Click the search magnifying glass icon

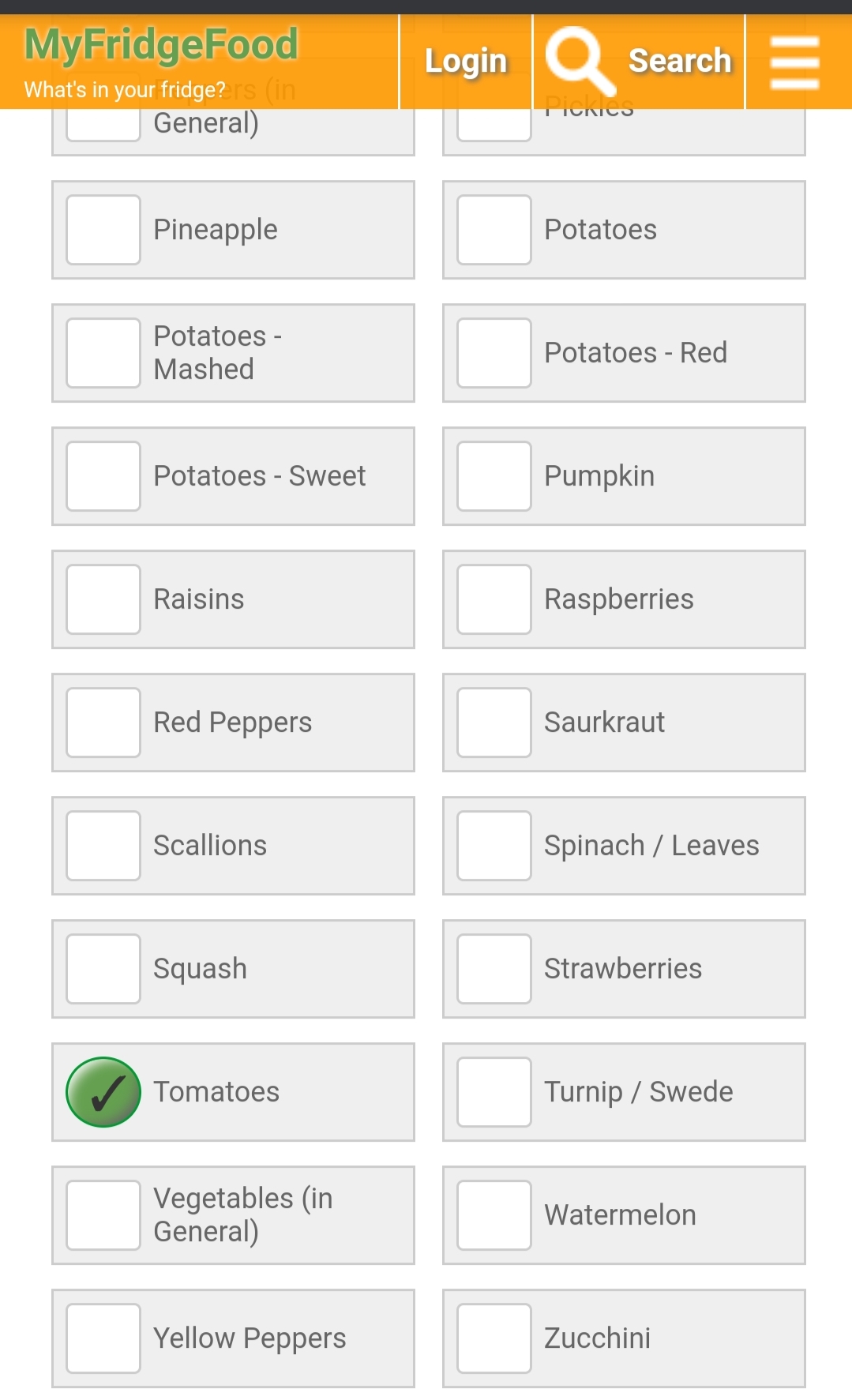579,60
